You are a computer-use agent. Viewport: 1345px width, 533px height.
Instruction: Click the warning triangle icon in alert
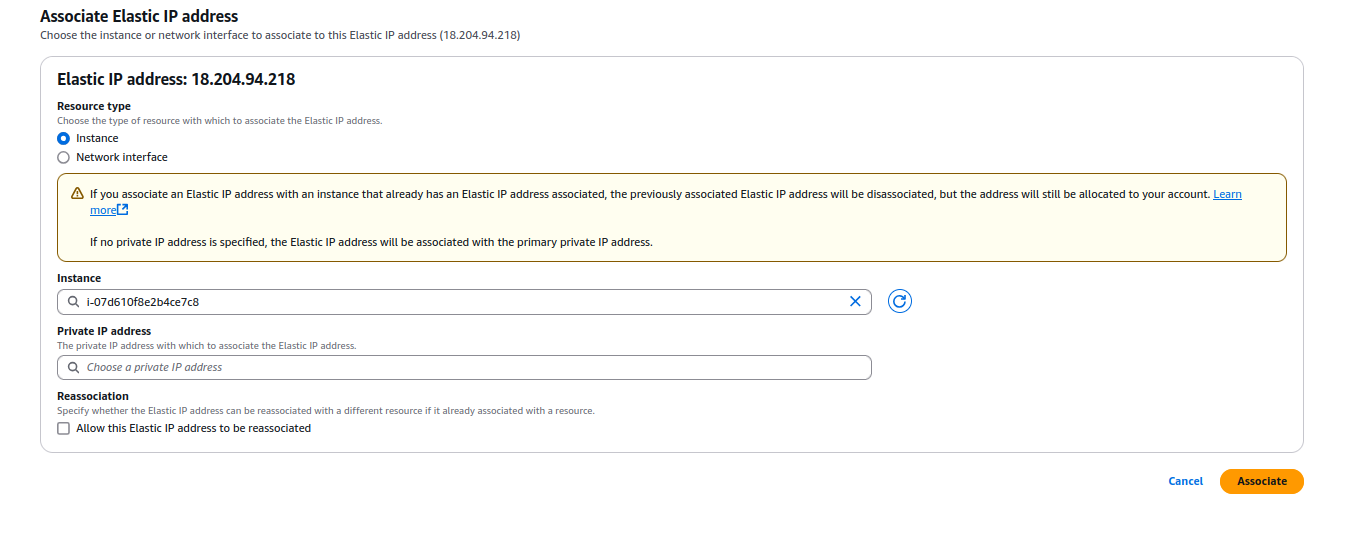(77, 194)
